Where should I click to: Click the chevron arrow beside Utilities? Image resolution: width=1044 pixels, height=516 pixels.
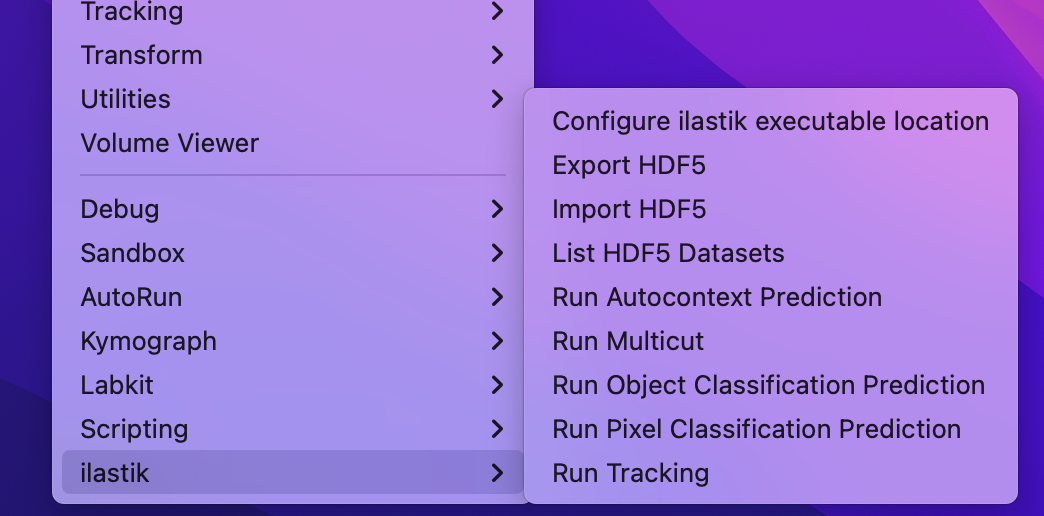(x=497, y=99)
